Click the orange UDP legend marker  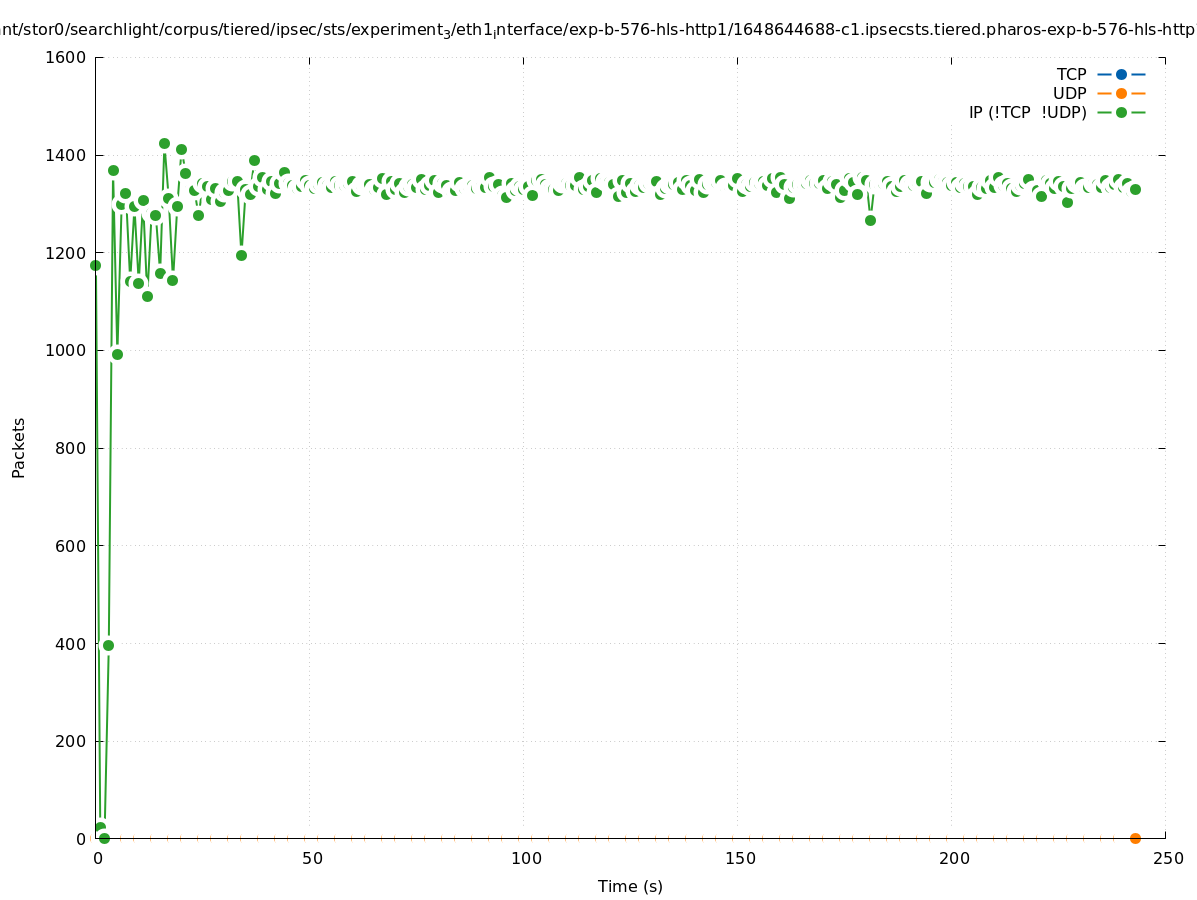(x=1121, y=93)
